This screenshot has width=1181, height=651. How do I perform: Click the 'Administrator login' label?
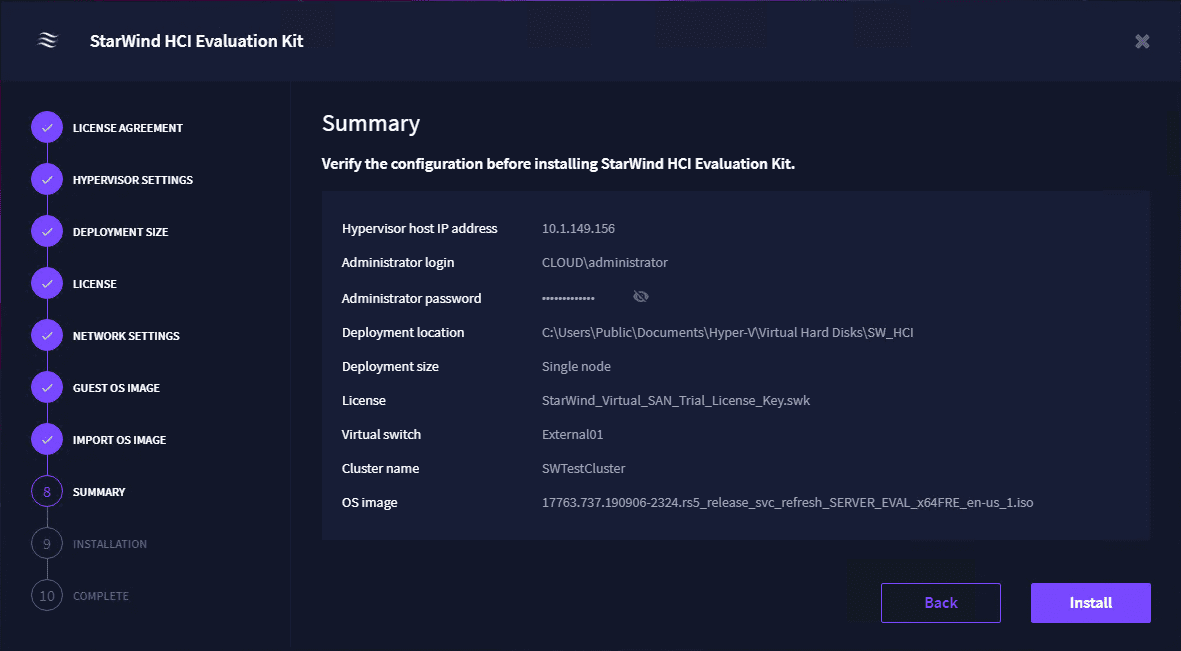398,262
